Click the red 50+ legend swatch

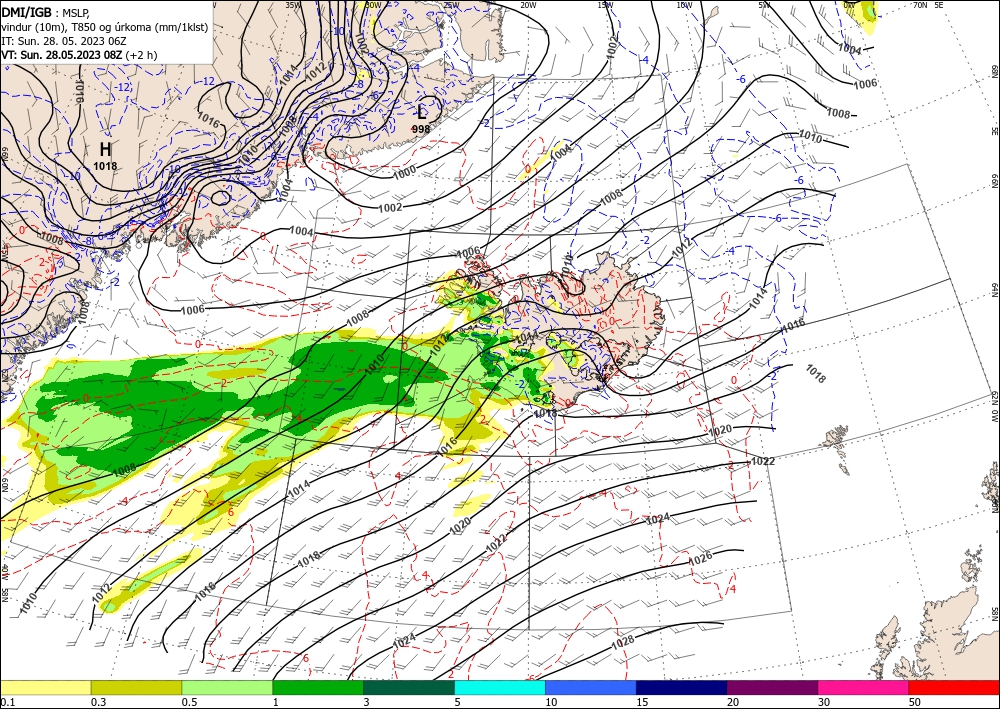click(x=954, y=688)
